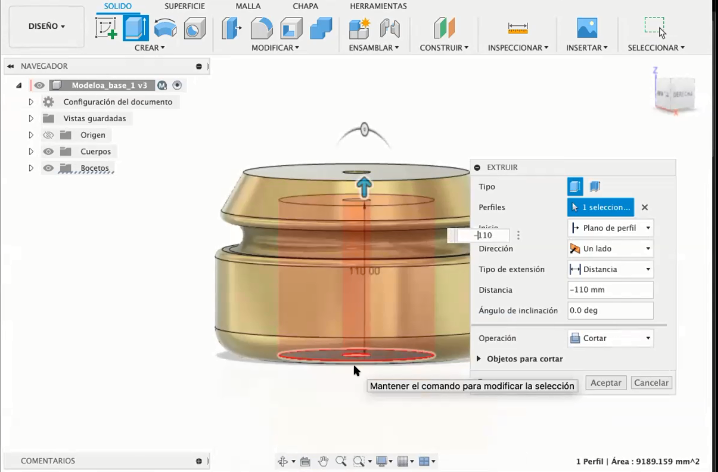Image resolution: width=718 pixels, height=472 pixels.
Task: Select the Fillet tool icon
Action: (x=261, y=28)
